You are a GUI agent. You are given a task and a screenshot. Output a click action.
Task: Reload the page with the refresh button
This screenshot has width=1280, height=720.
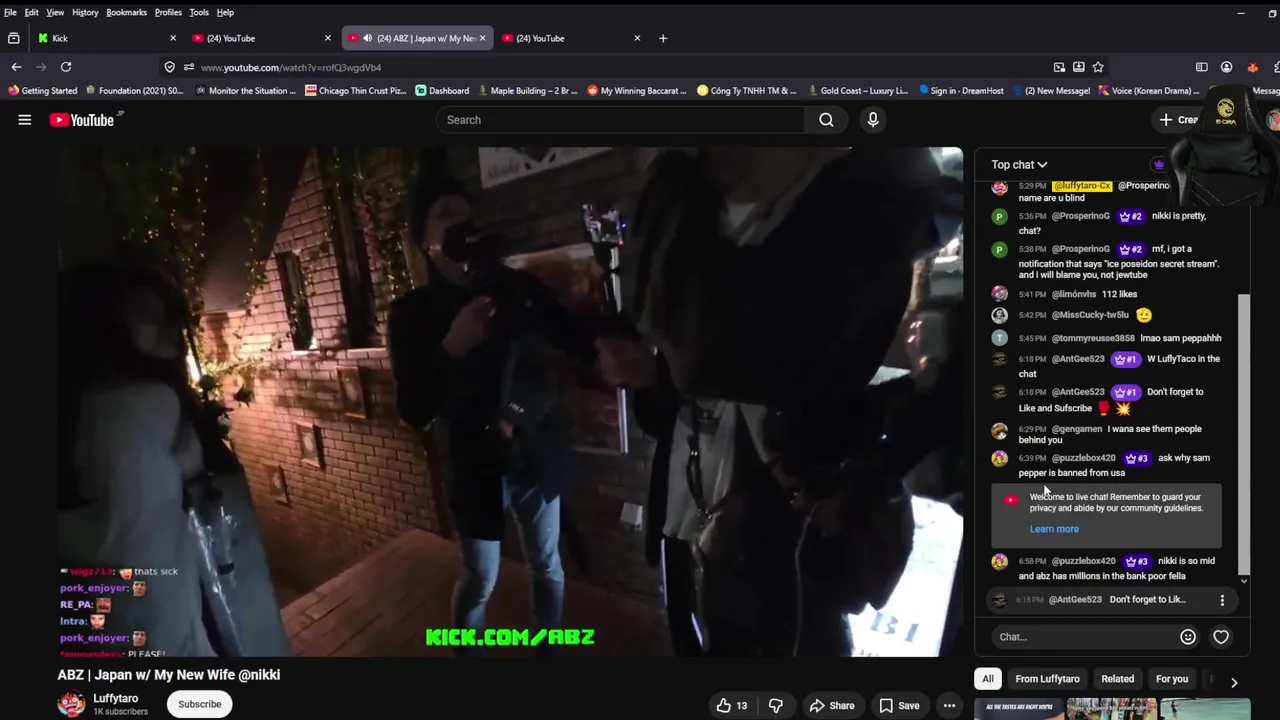[66, 67]
